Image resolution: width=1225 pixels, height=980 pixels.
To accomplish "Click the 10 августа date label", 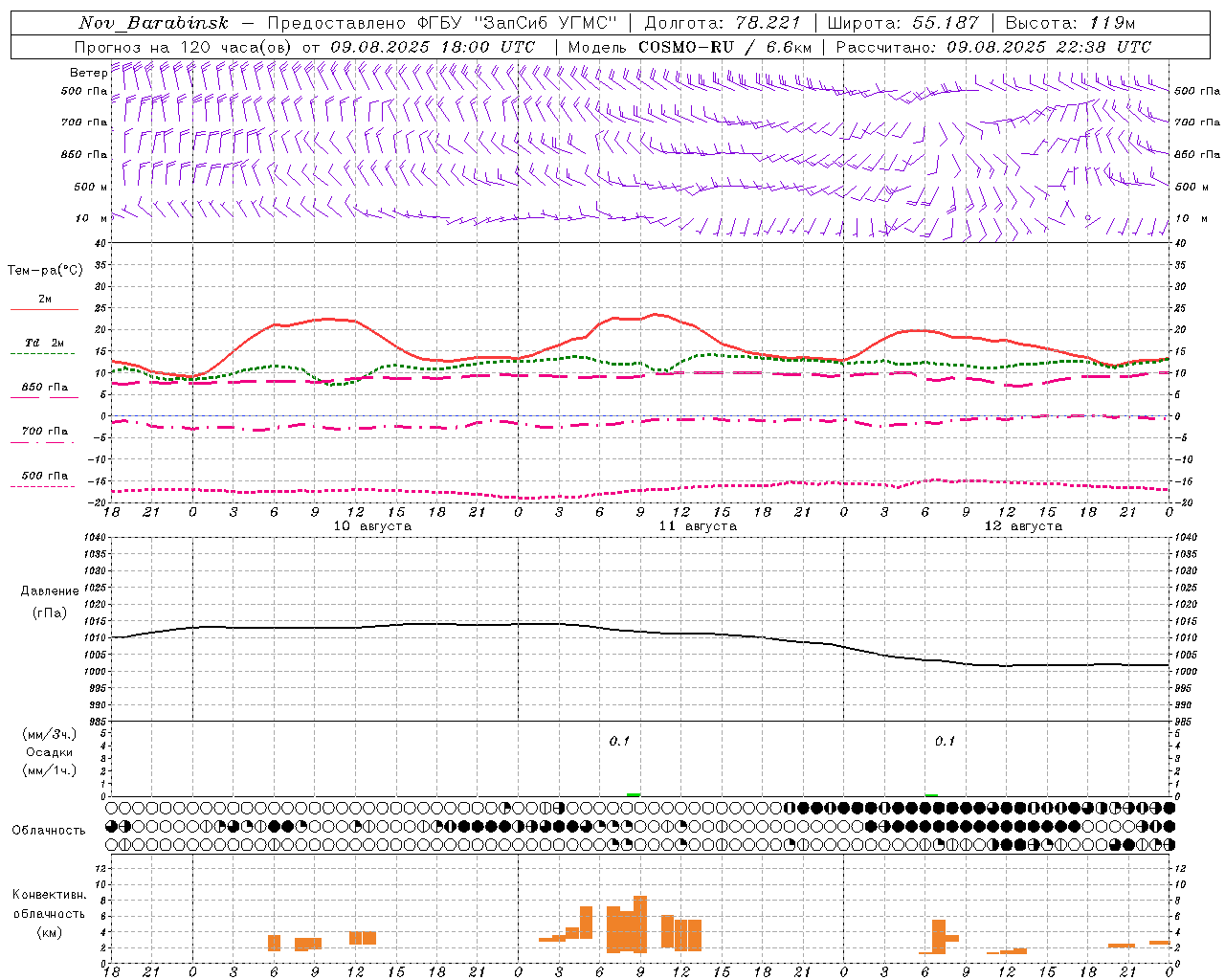I will click(x=372, y=526).
